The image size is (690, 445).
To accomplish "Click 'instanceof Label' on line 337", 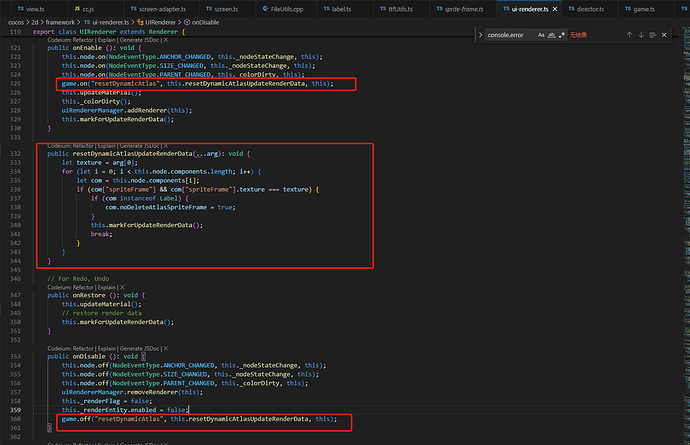I will point(148,199).
